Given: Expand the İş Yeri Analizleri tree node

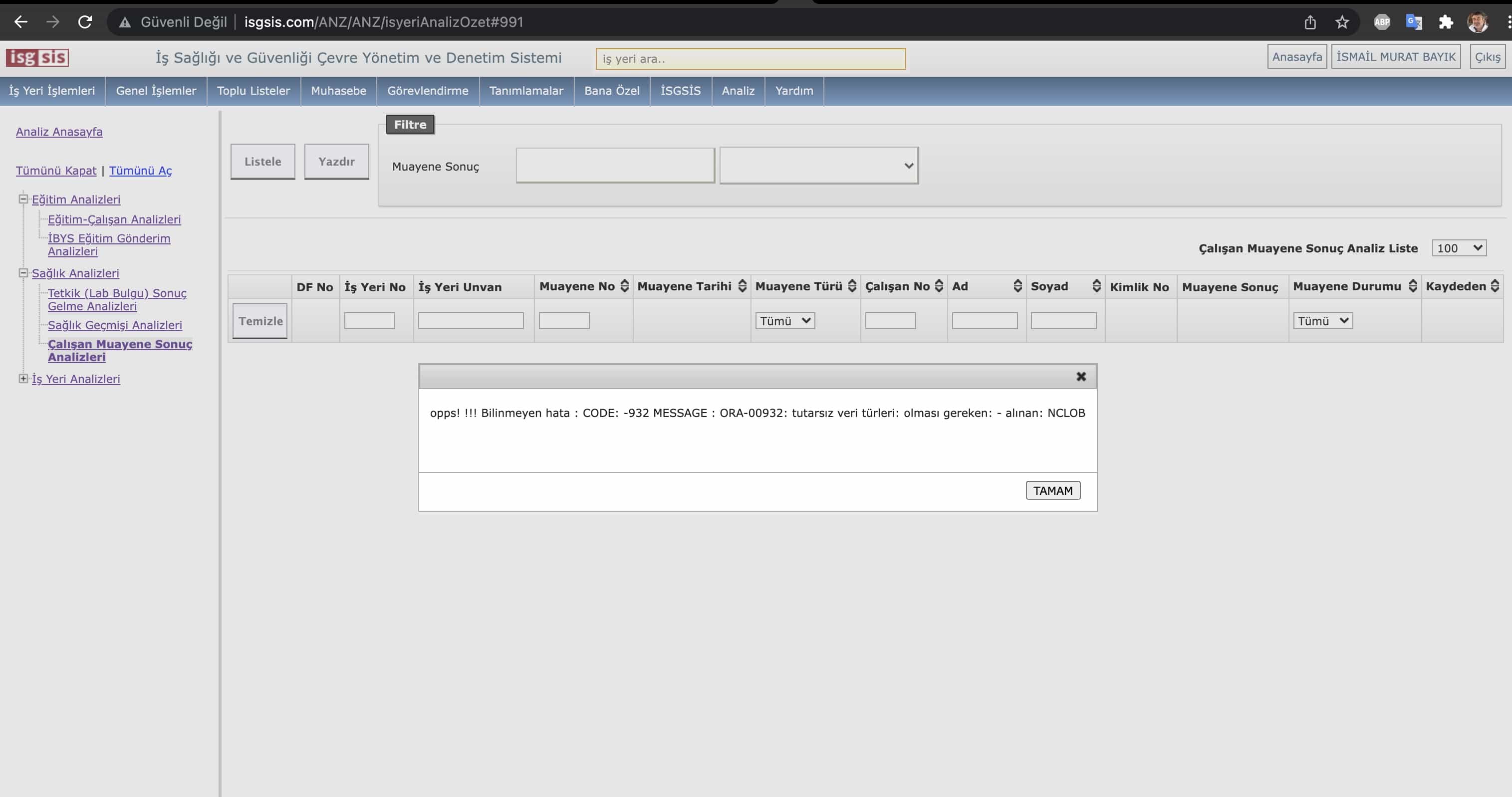Looking at the screenshot, I should coord(23,379).
